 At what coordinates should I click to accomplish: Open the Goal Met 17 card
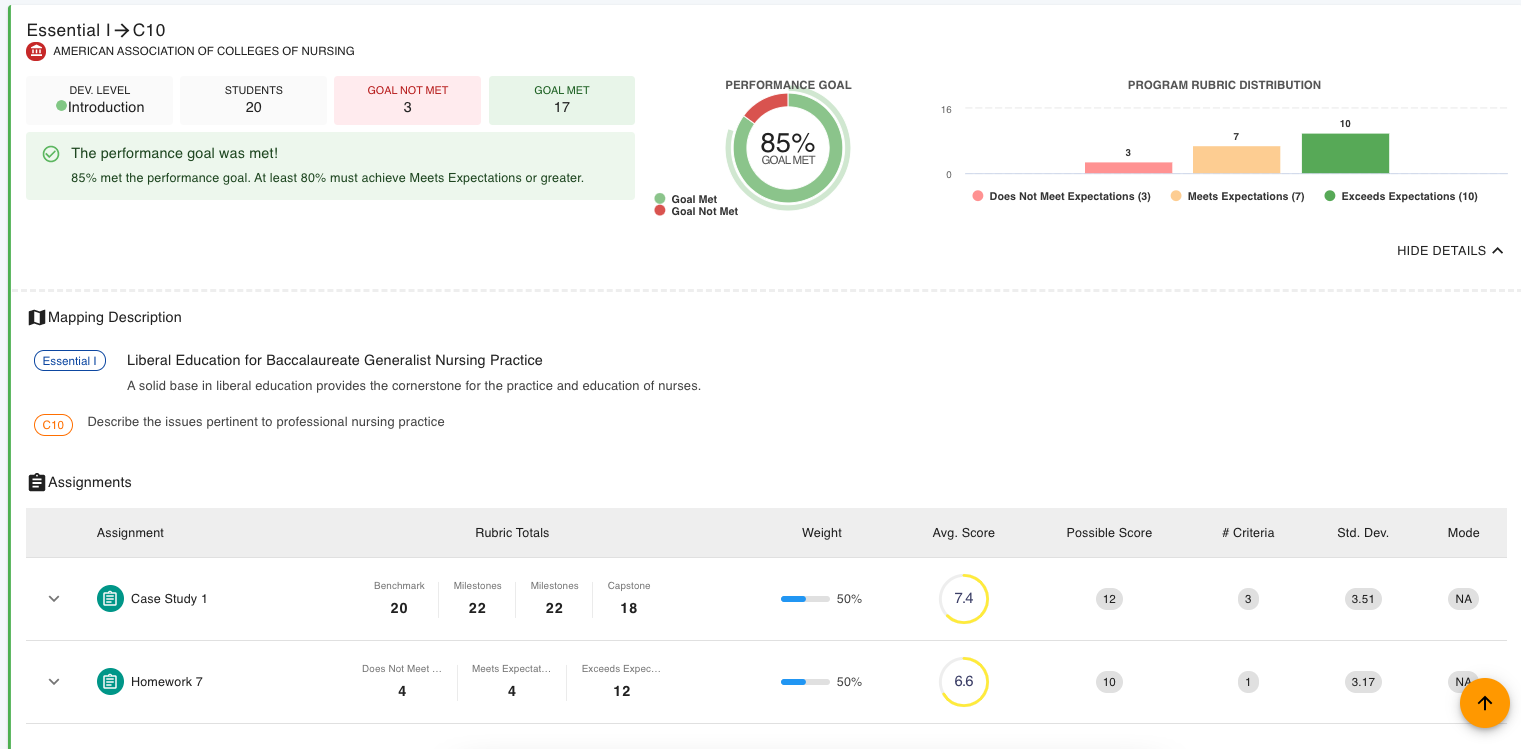pos(562,100)
